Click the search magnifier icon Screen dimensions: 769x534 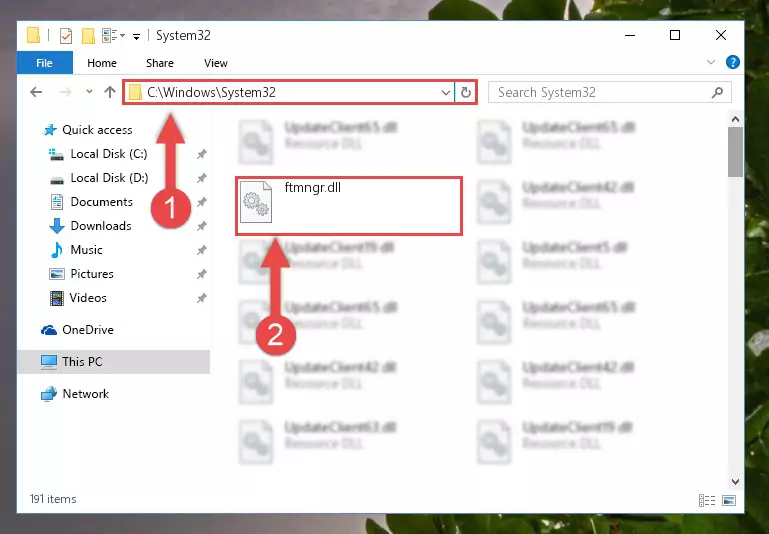pos(718,92)
